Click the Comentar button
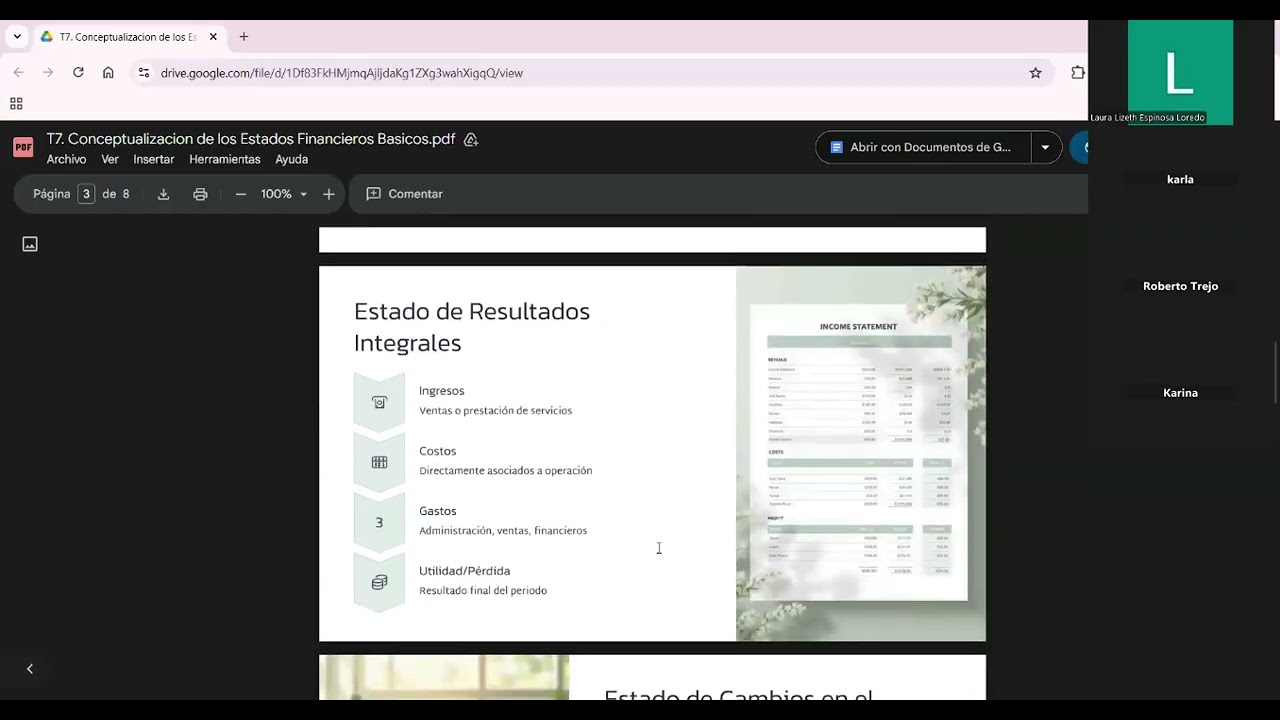 click(405, 194)
